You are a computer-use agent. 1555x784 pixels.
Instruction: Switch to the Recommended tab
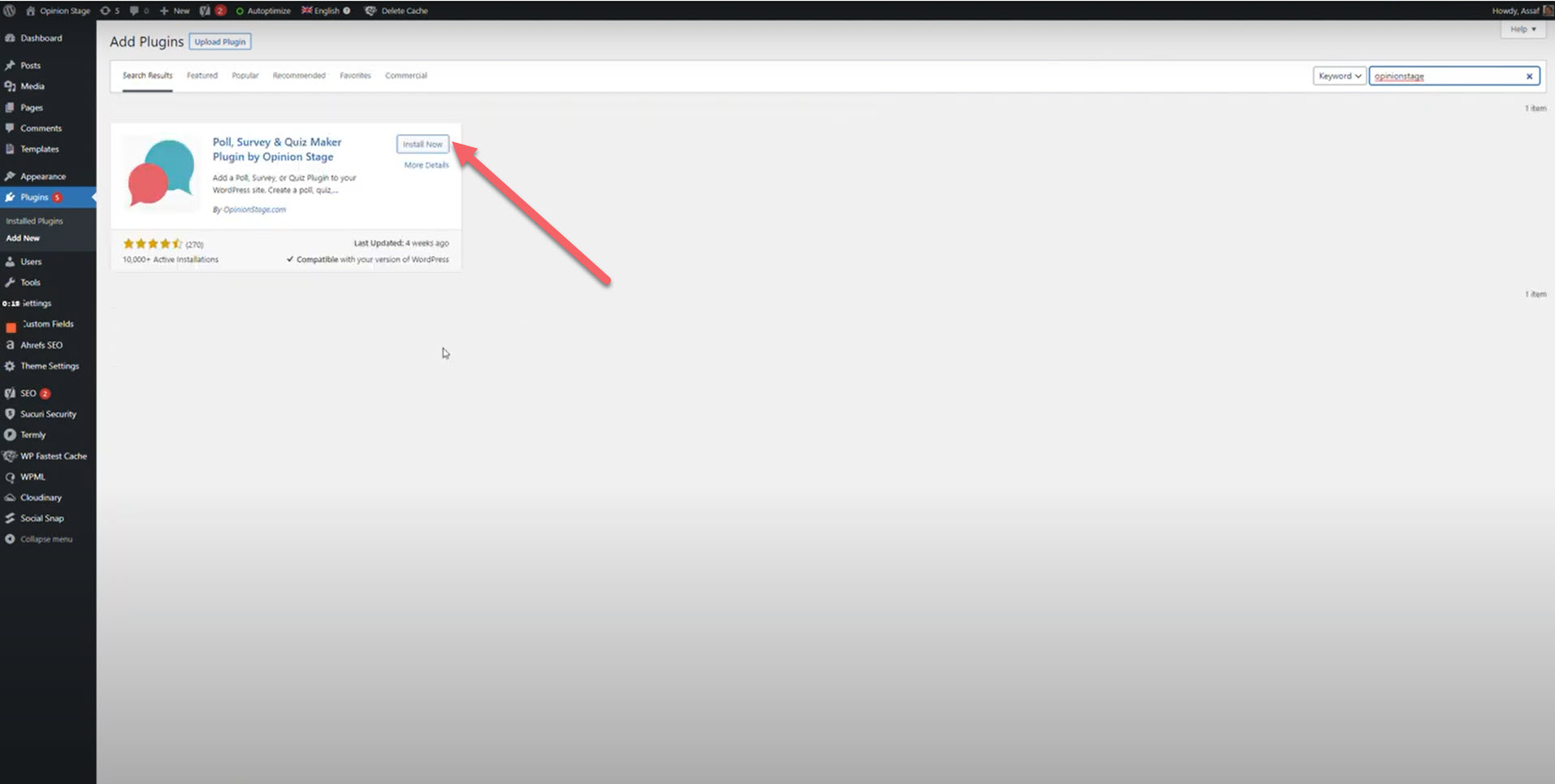point(299,76)
